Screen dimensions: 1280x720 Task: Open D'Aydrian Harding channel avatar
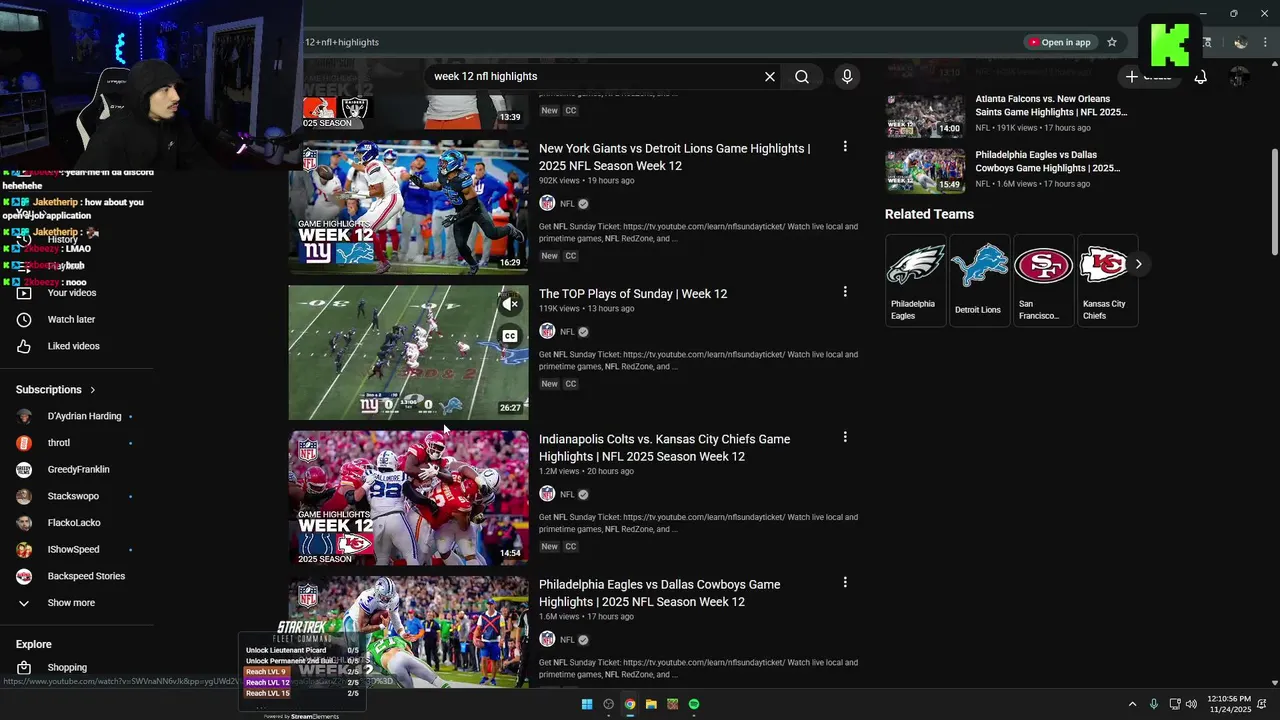[24, 416]
